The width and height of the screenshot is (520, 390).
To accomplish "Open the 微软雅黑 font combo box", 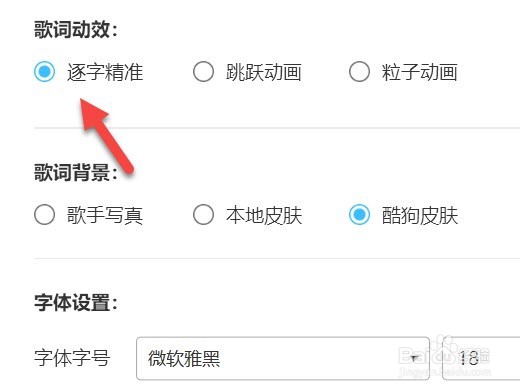I will point(283,358).
